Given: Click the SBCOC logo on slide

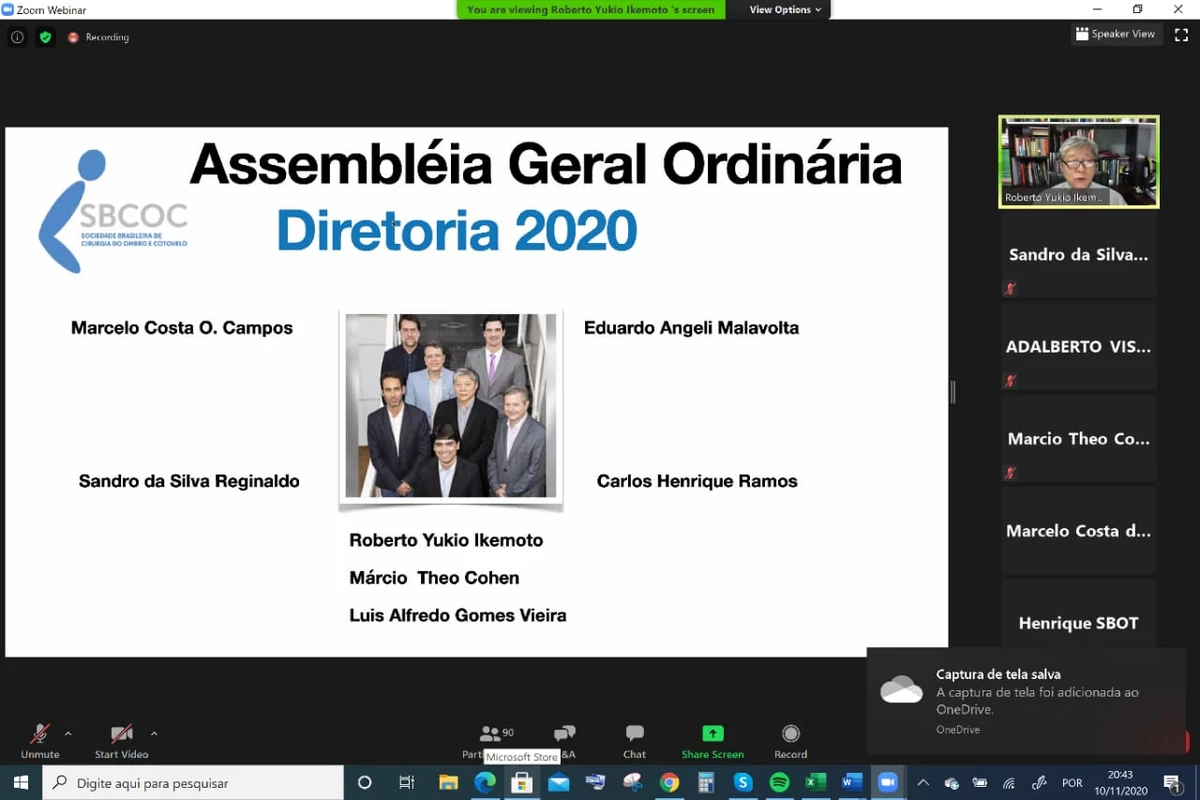Looking at the screenshot, I should 113,211.
